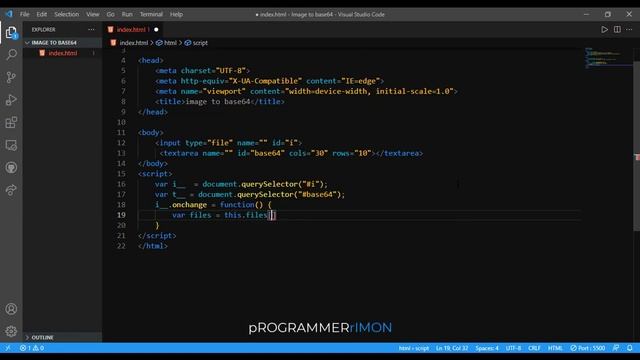Open the Extensions view
This screenshot has height=360, width=640.
(11, 122)
